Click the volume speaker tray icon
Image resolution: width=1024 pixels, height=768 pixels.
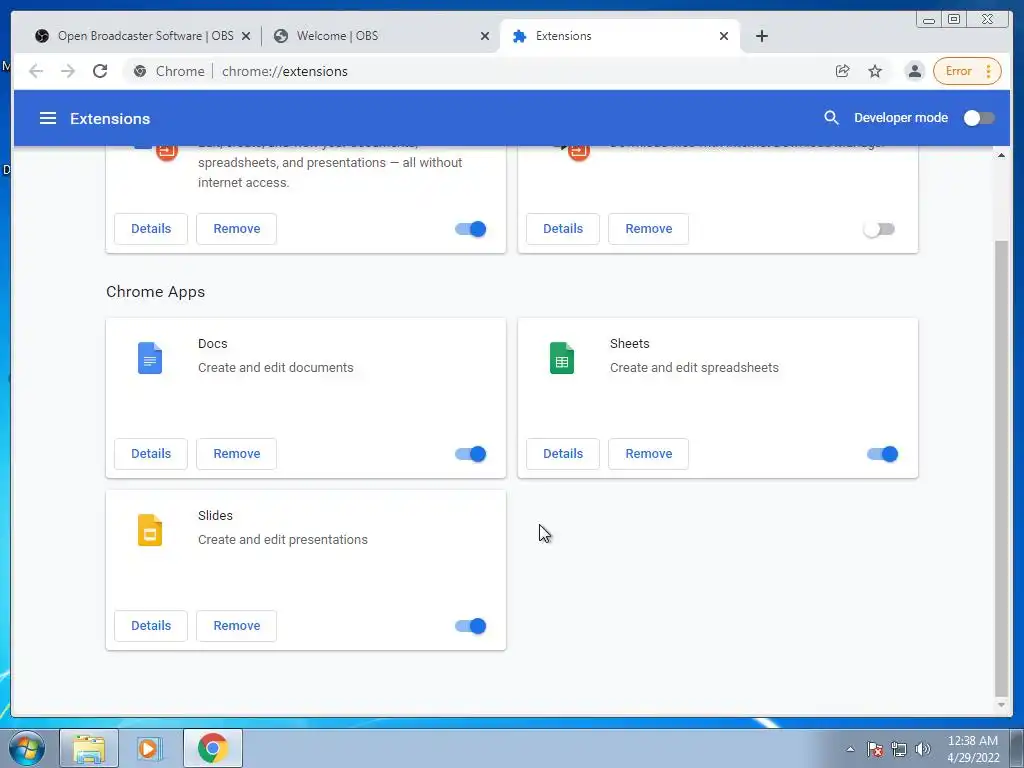923,749
